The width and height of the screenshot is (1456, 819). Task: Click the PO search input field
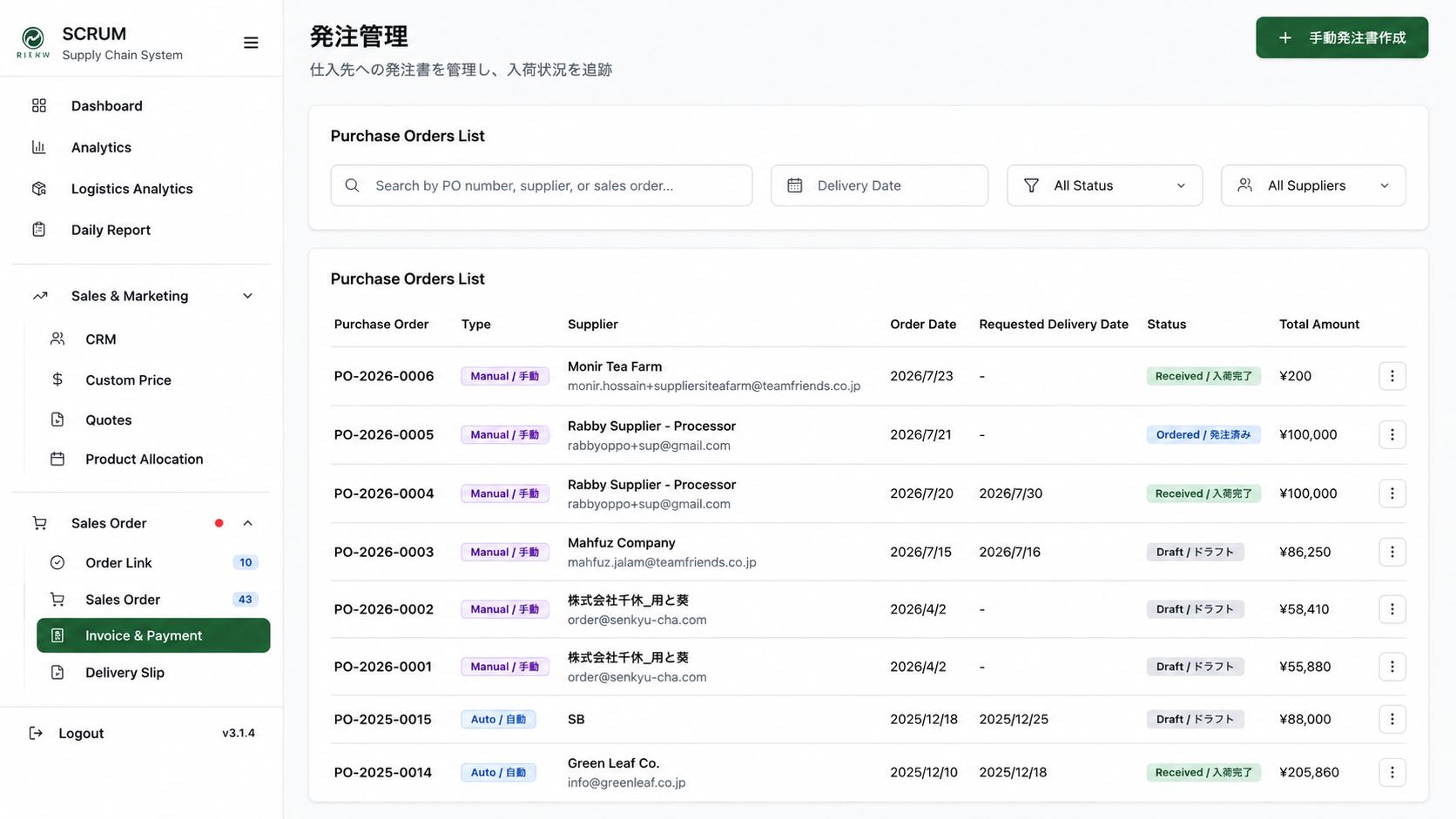pyautogui.click(x=542, y=185)
